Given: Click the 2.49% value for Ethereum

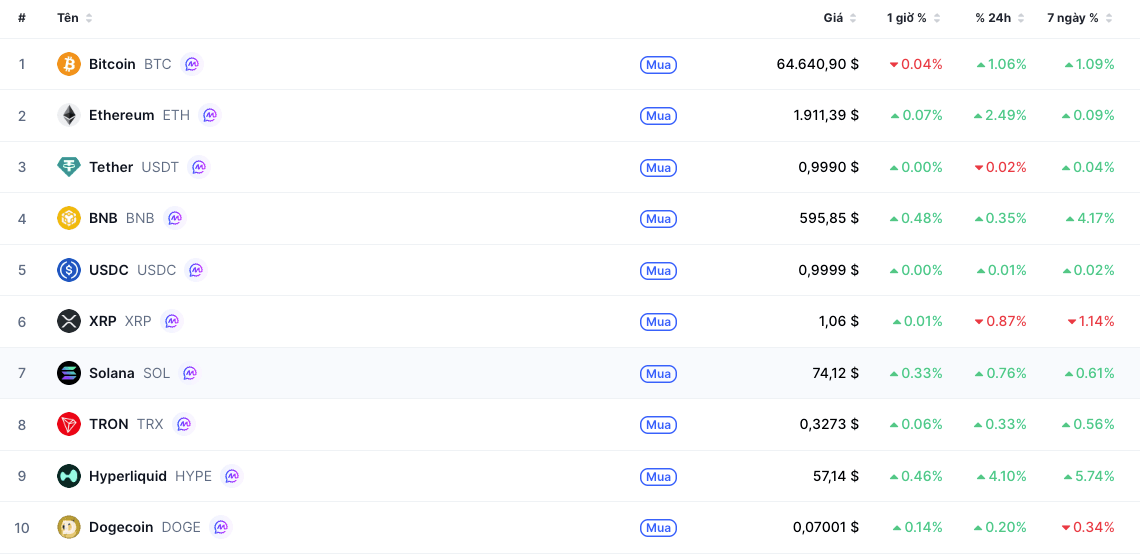Looking at the screenshot, I should click(x=1000, y=115).
